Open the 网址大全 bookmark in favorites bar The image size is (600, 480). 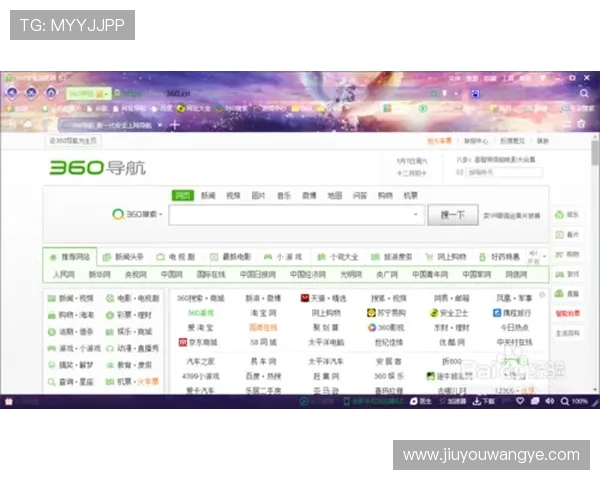click(194, 108)
